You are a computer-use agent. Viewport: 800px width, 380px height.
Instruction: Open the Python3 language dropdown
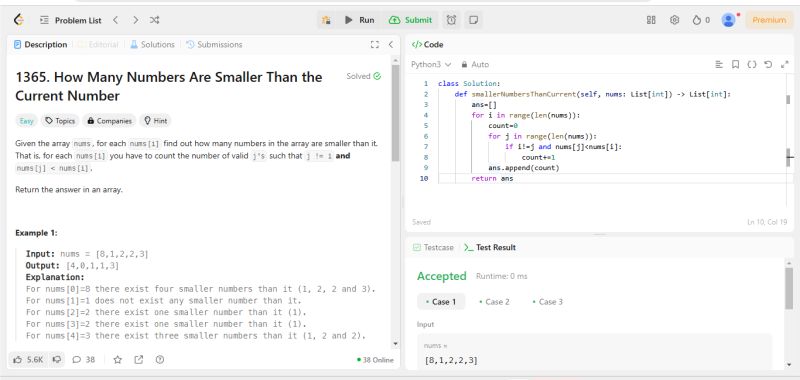point(431,64)
